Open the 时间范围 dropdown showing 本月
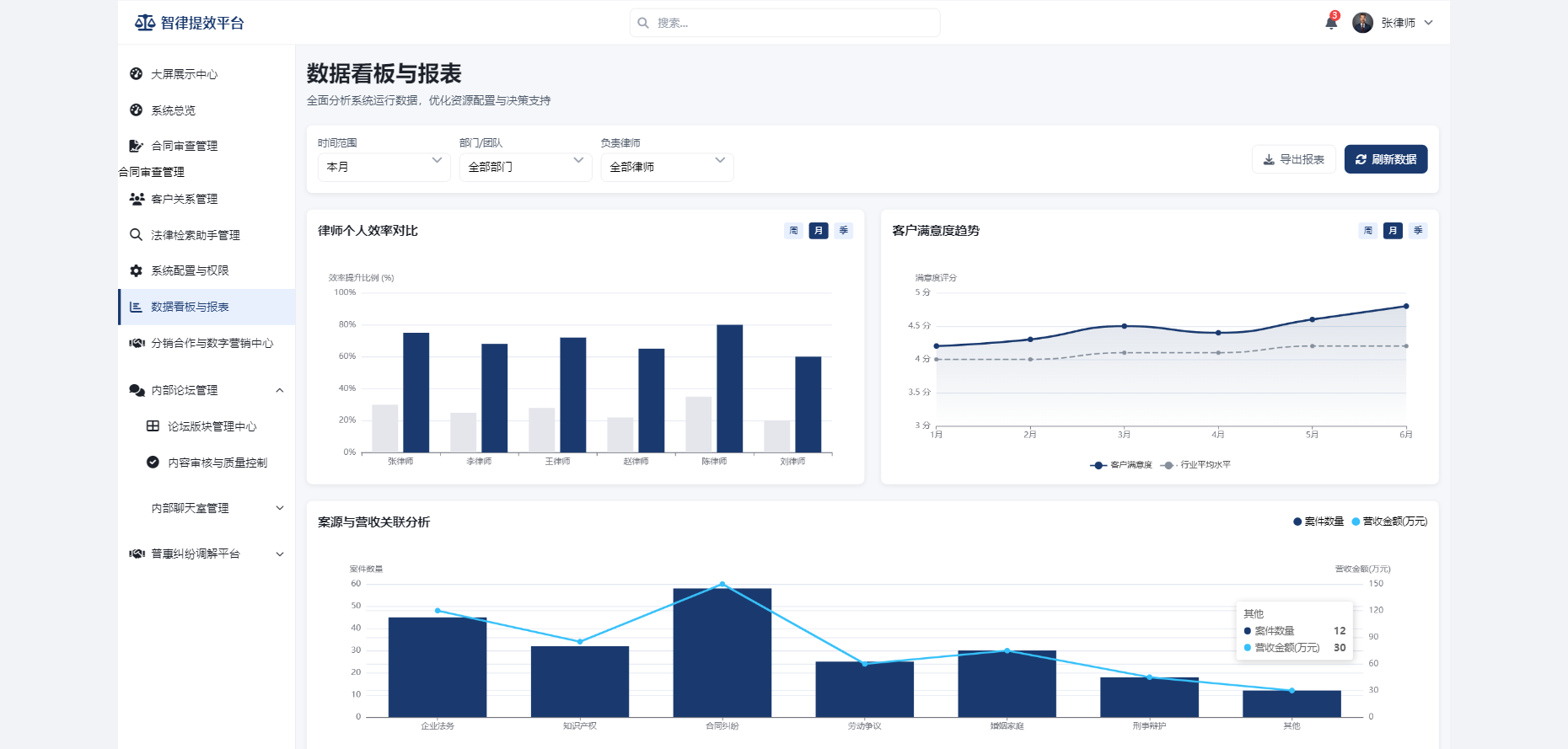The height and width of the screenshot is (749, 1568). (384, 167)
